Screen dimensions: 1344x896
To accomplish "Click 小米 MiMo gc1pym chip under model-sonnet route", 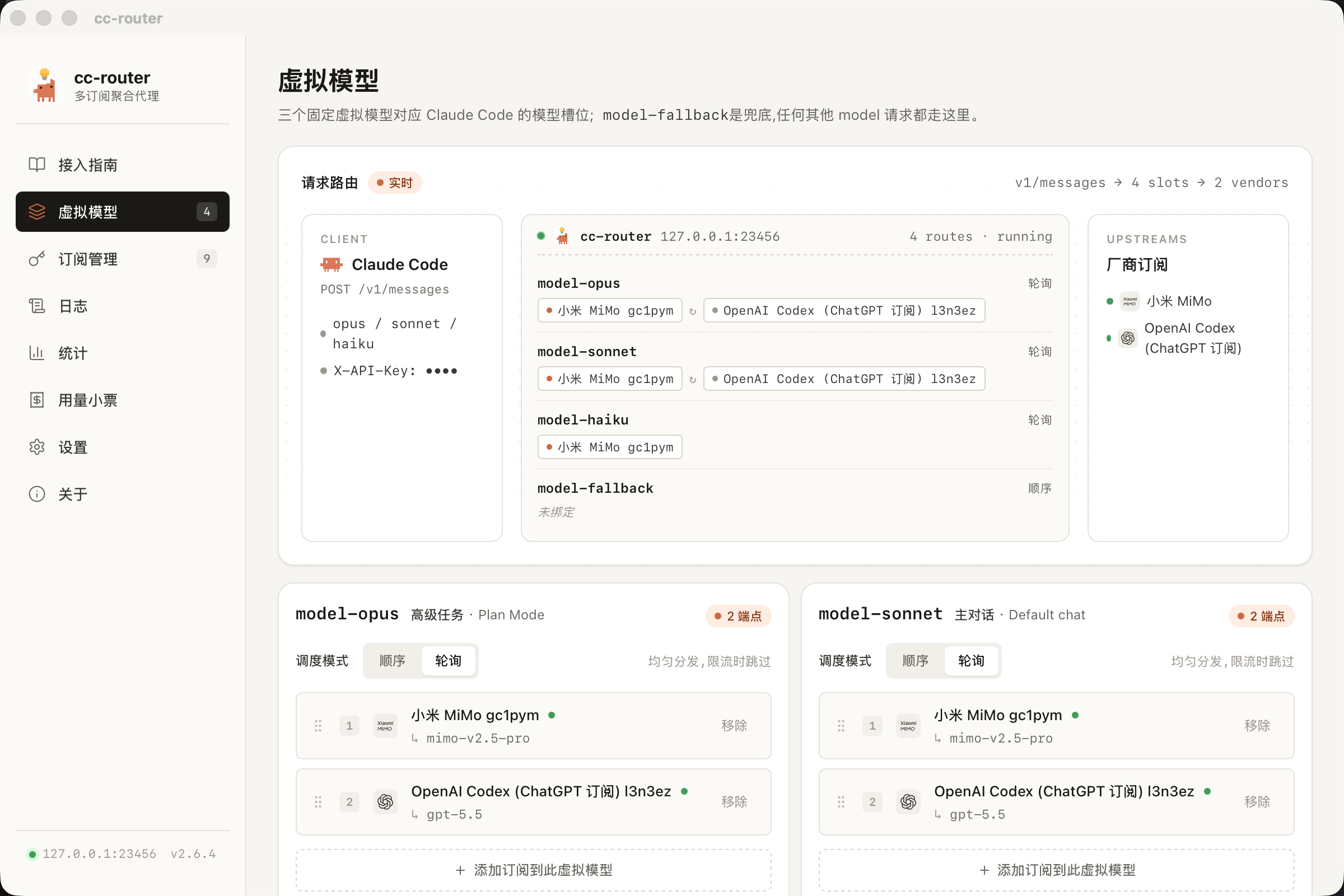I will pyautogui.click(x=610, y=379).
